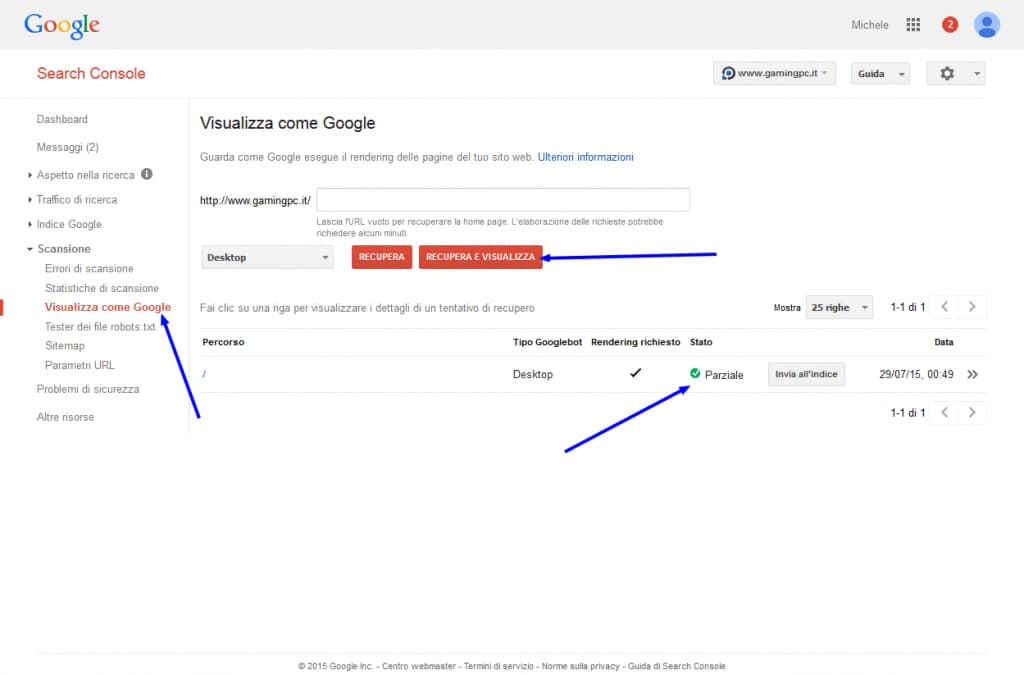Open Problemi di sicurezza
Viewport: 1024px width, 675px height.
88,389
